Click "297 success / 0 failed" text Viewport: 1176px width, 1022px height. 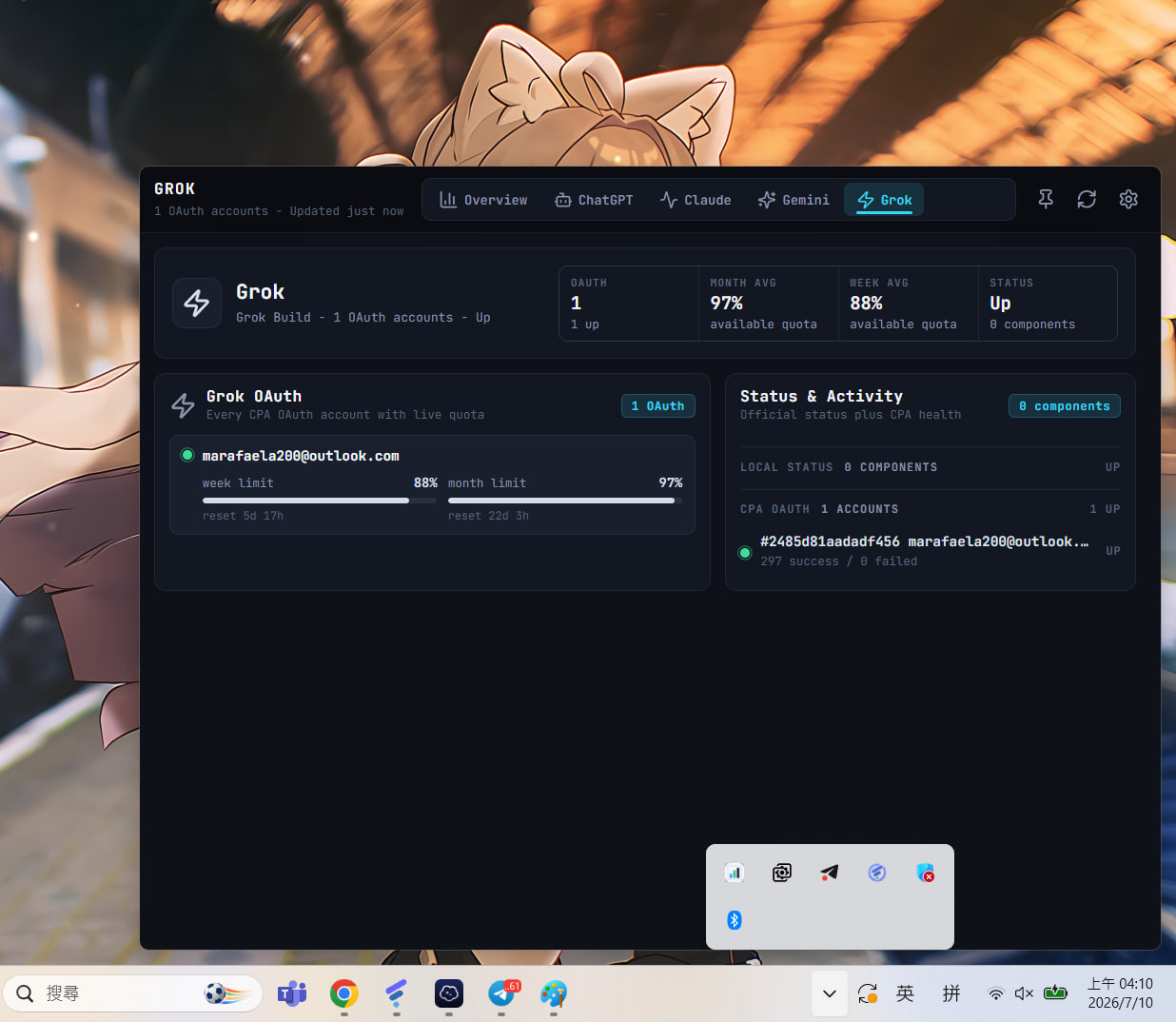coord(839,561)
